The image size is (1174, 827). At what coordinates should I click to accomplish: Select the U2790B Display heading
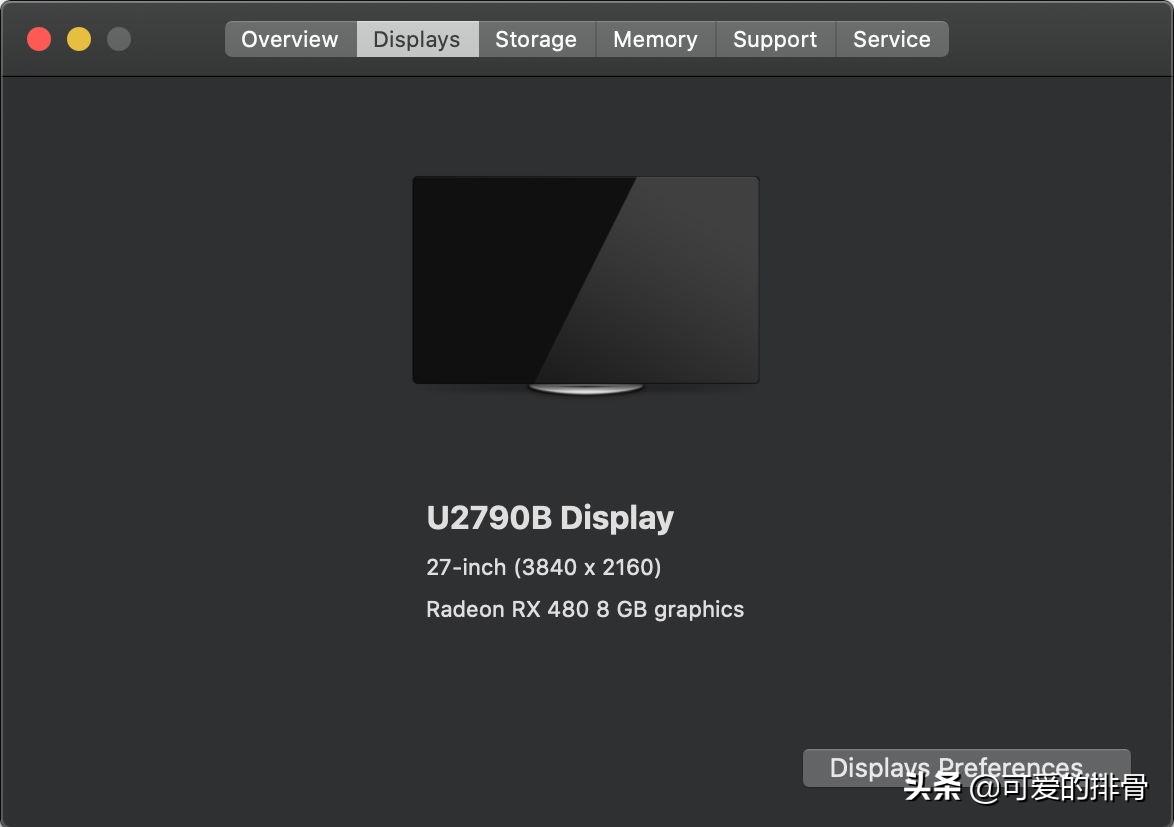pos(550,518)
